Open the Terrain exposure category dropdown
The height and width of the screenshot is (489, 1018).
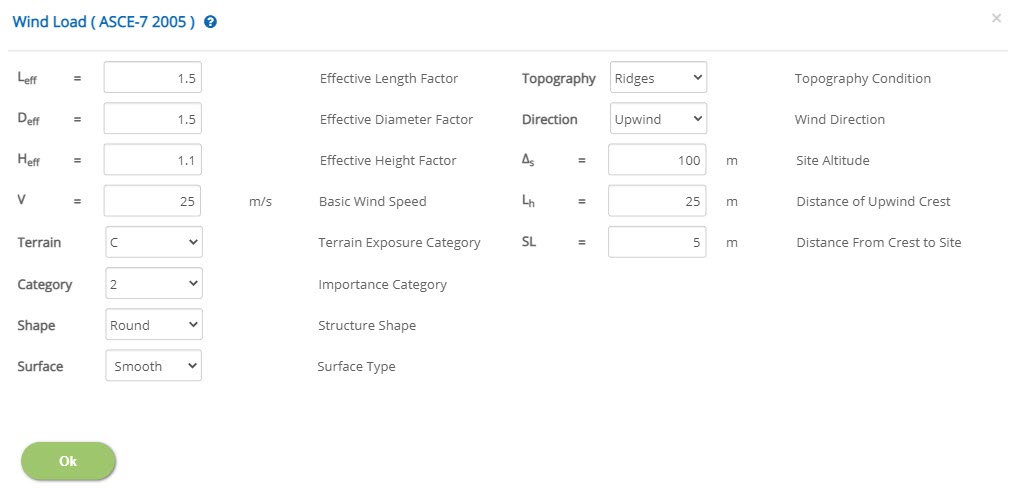point(154,242)
